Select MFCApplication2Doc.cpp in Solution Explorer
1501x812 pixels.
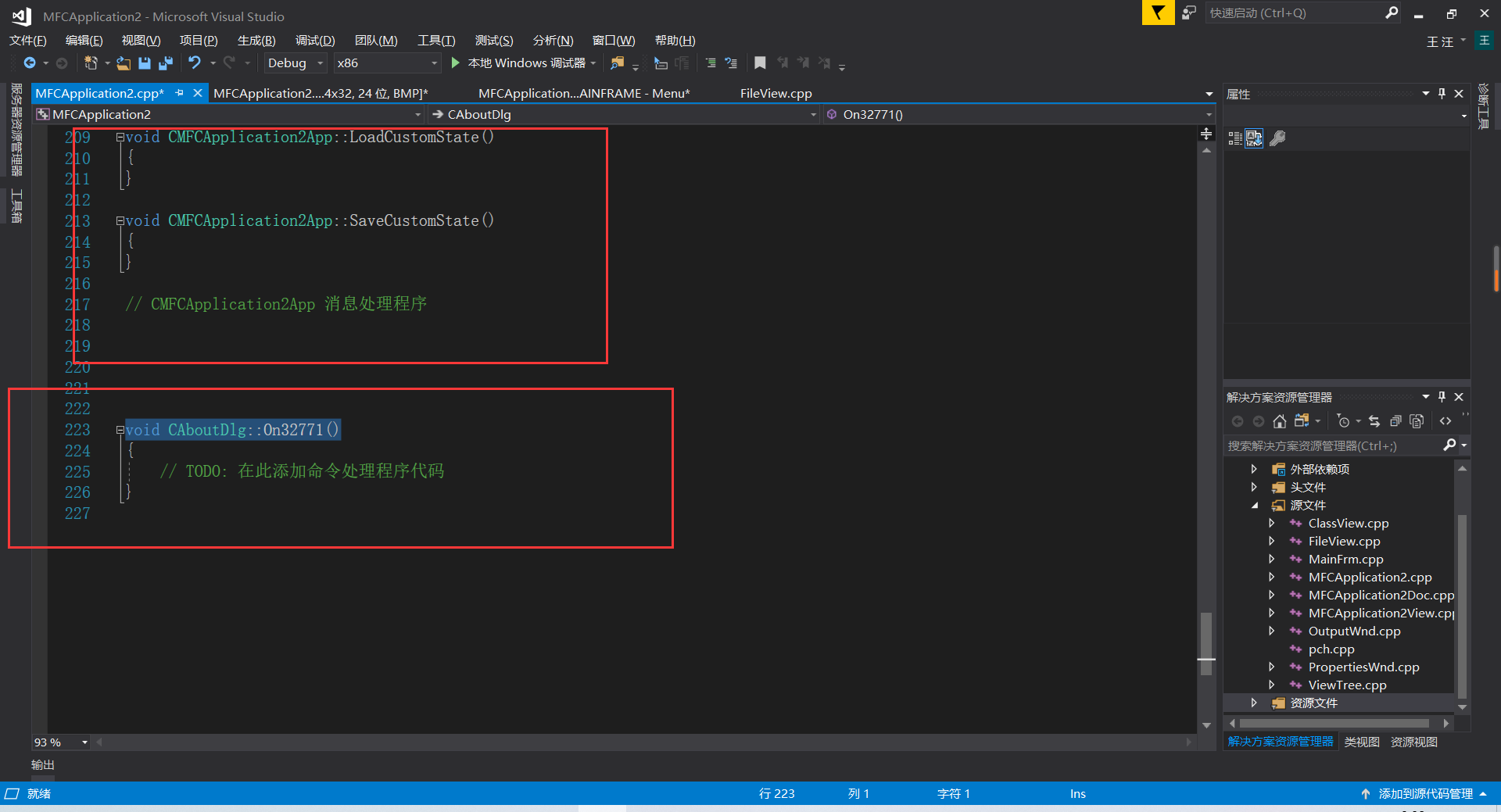[x=1381, y=595]
